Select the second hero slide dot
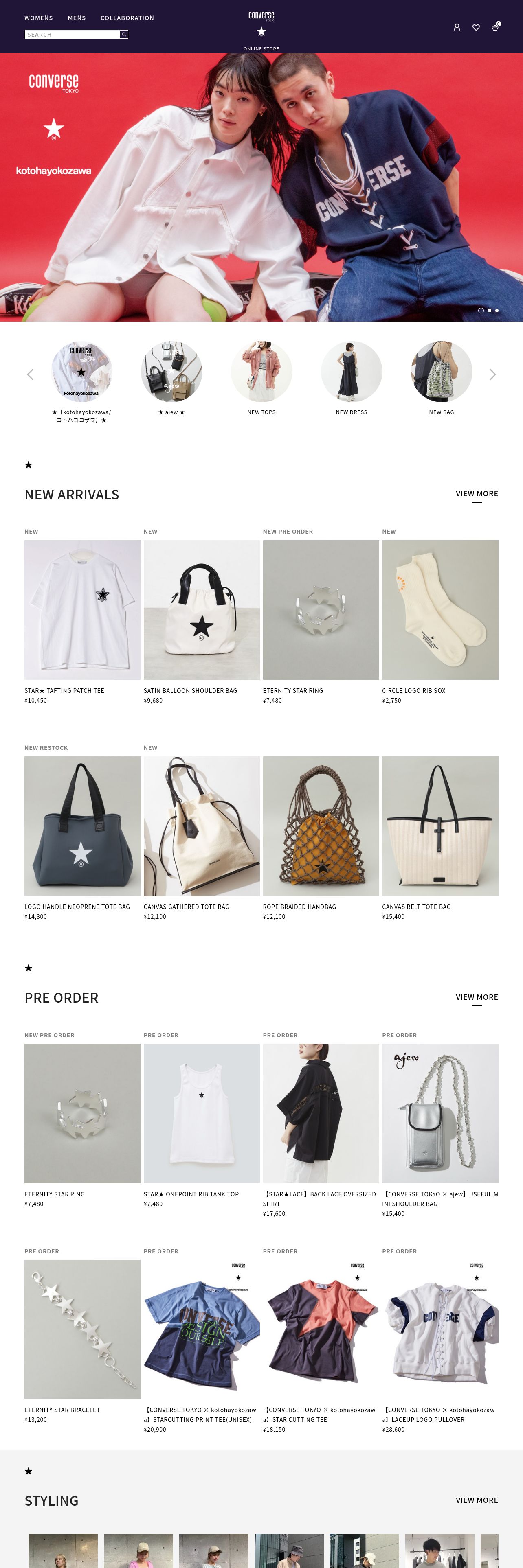 point(490,311)
